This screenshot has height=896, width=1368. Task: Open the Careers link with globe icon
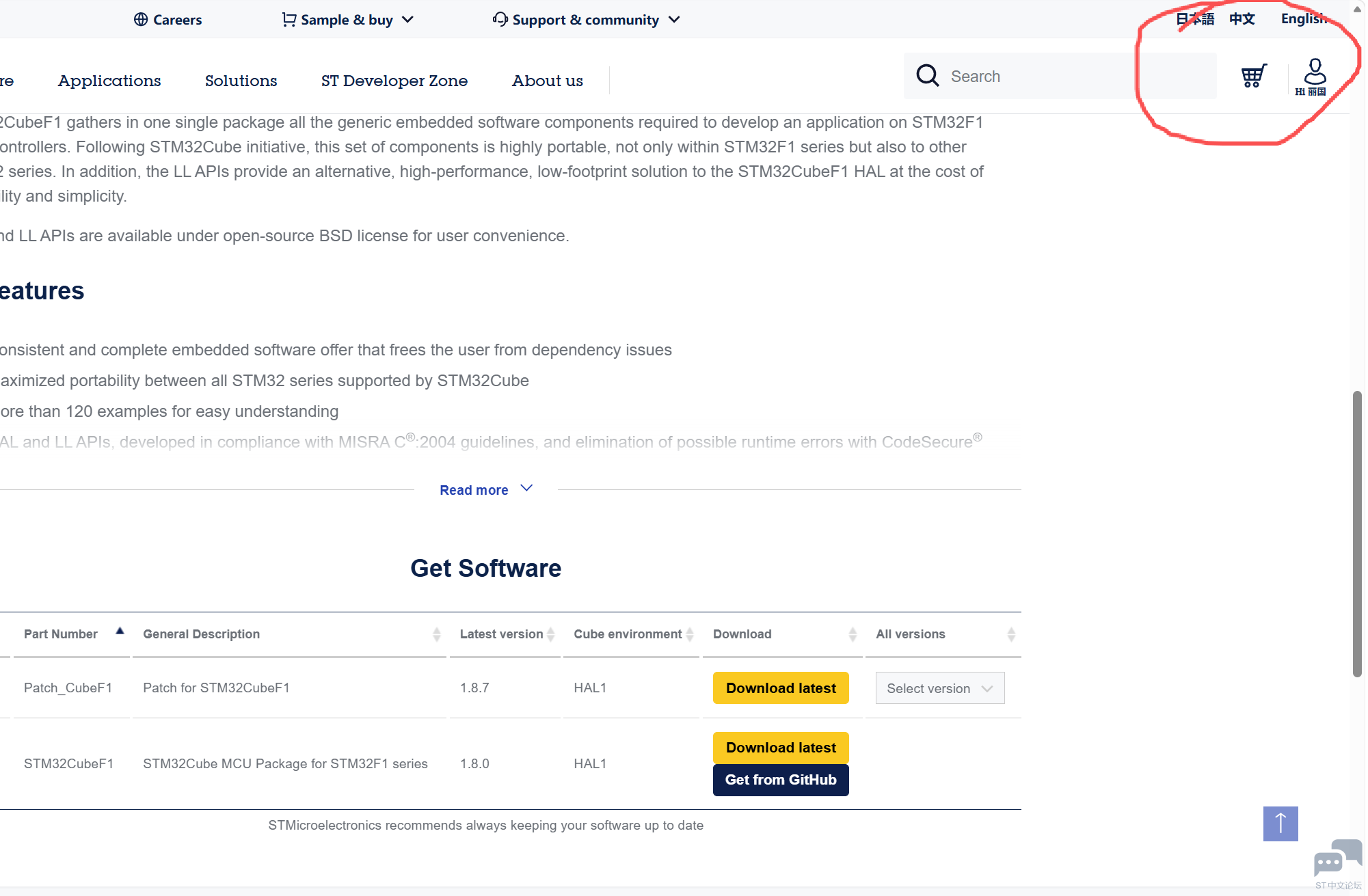[167, 20]
